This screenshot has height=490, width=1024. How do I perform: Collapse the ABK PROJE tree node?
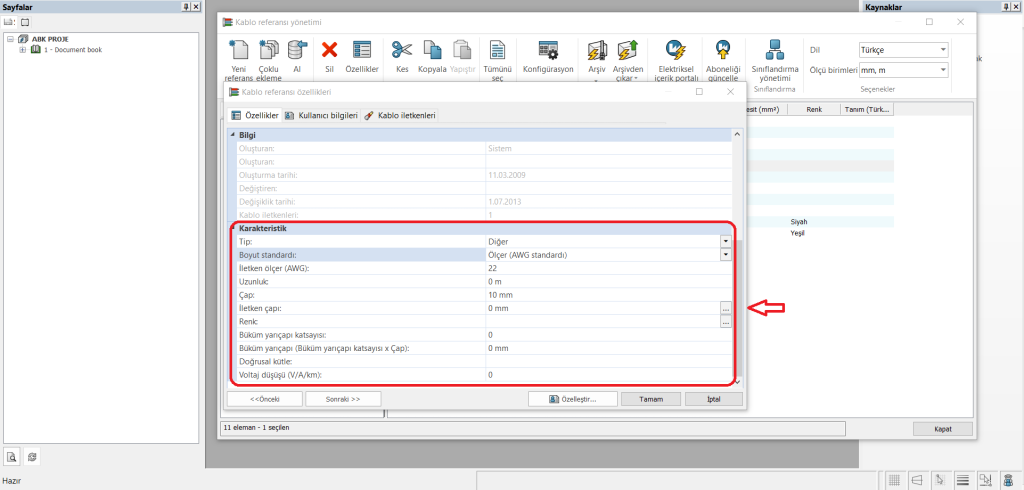pos(10,39)
